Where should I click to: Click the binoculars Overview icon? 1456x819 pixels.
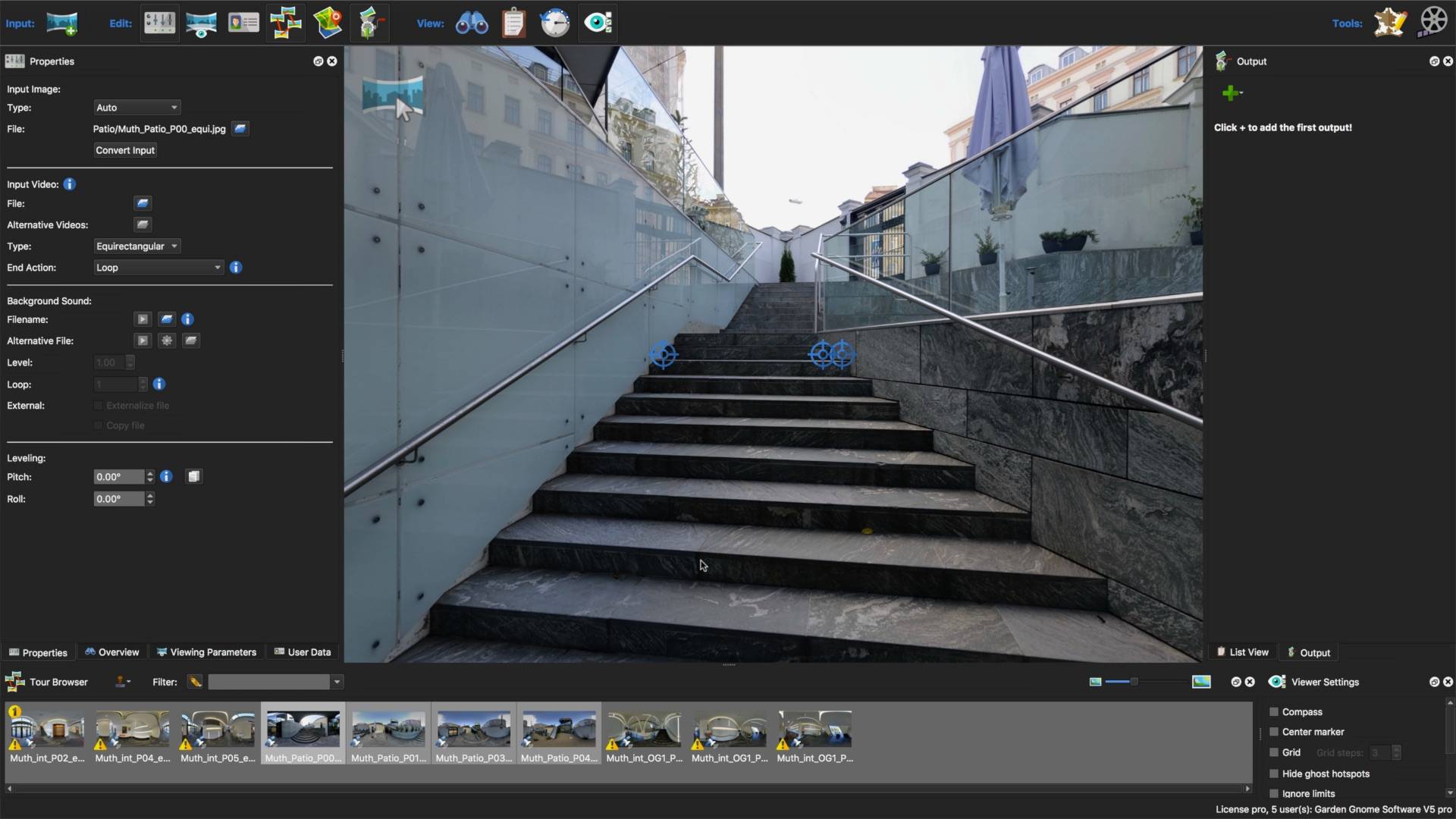[472, 23]
